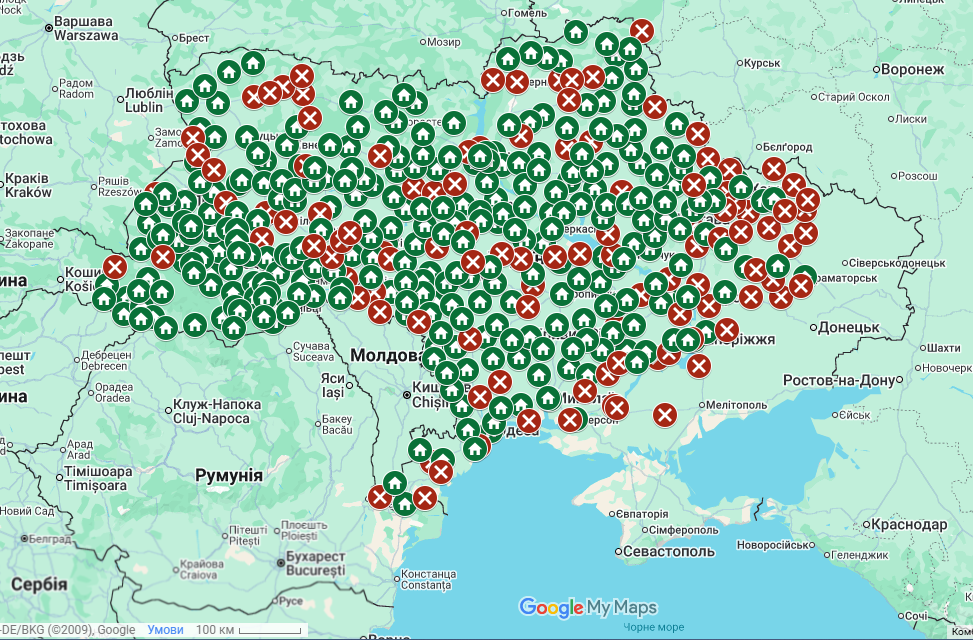The image size is (973, 640).
Task: Click the westernmost green house marker below Кошице label
Action: click(104, 299)
